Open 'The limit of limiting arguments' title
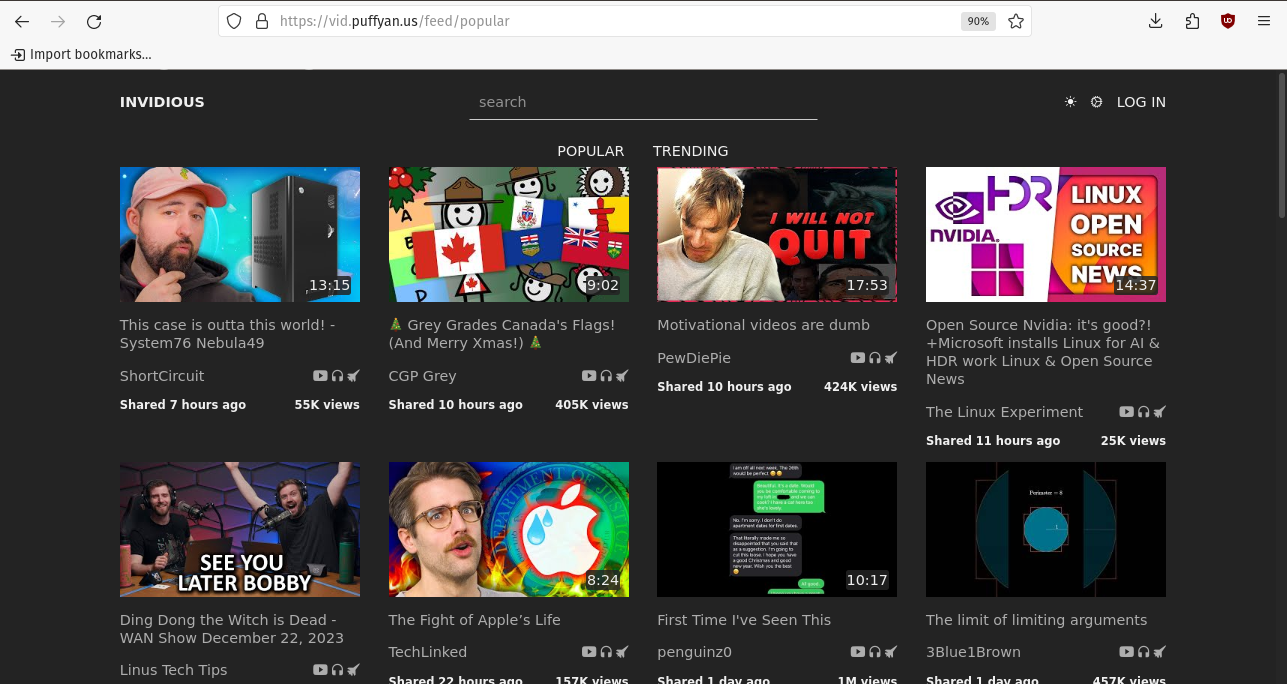The image size is (1287, 684). (x=1036, y=620)
